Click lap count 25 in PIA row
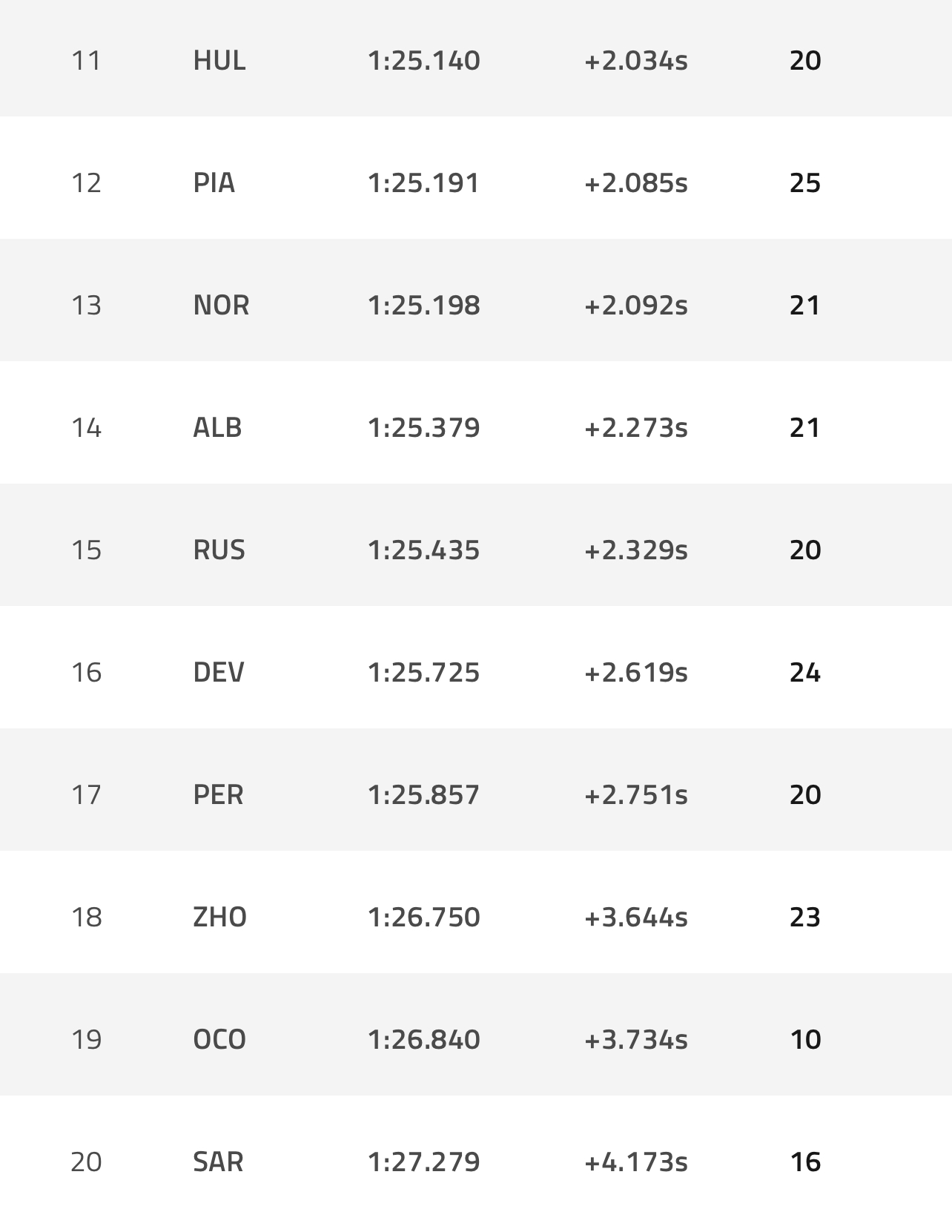 805,182
